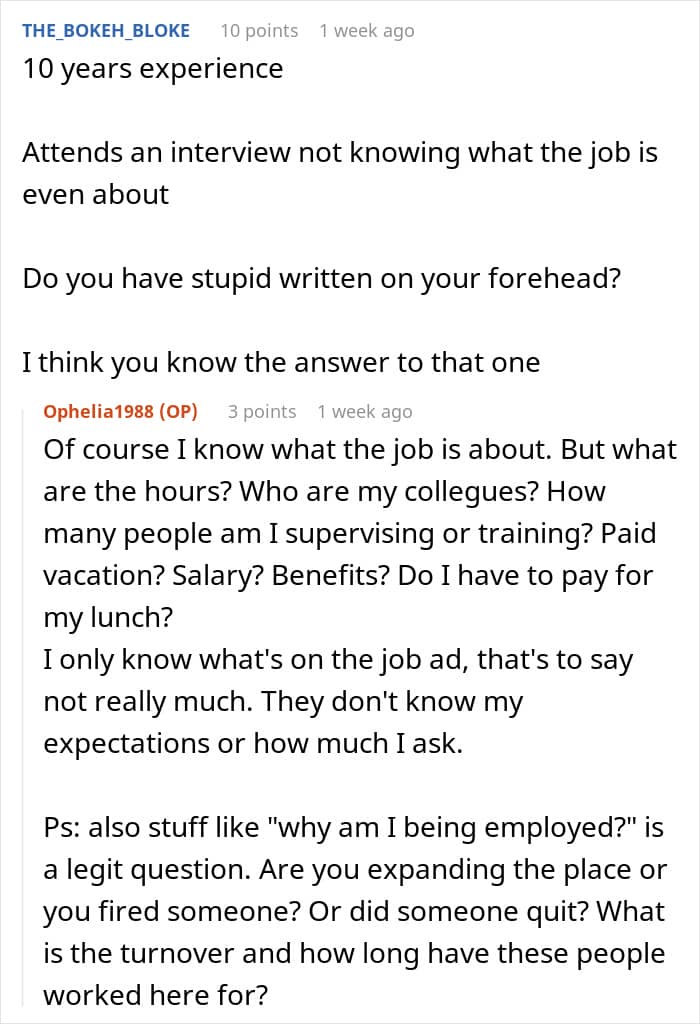Open THE_BOKEH_BLOKE user profile
This screenshot has height=1024, width=700.
point(105,30)
